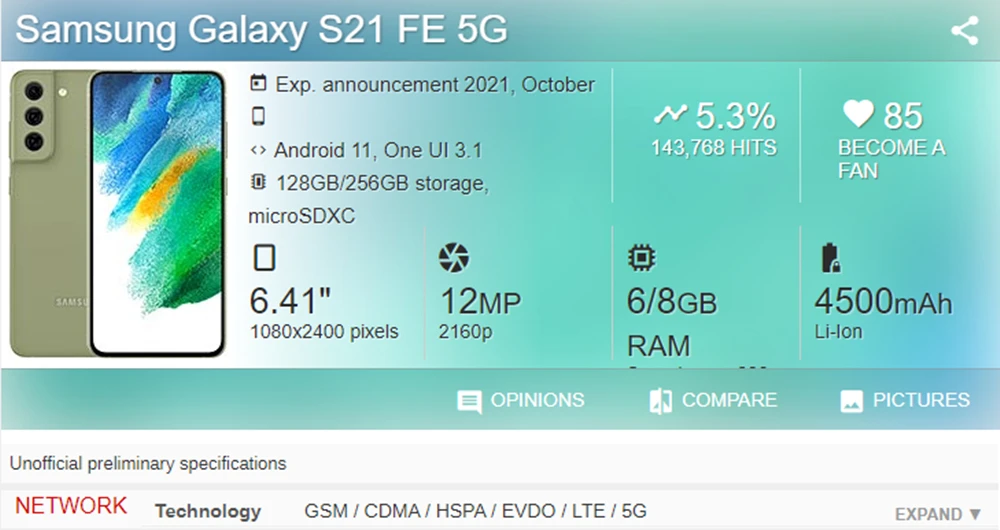Image resolution: width=1000 pixels, height=530 pixels.
Task: Expand the Network specifications section
Action: (938, 514)
